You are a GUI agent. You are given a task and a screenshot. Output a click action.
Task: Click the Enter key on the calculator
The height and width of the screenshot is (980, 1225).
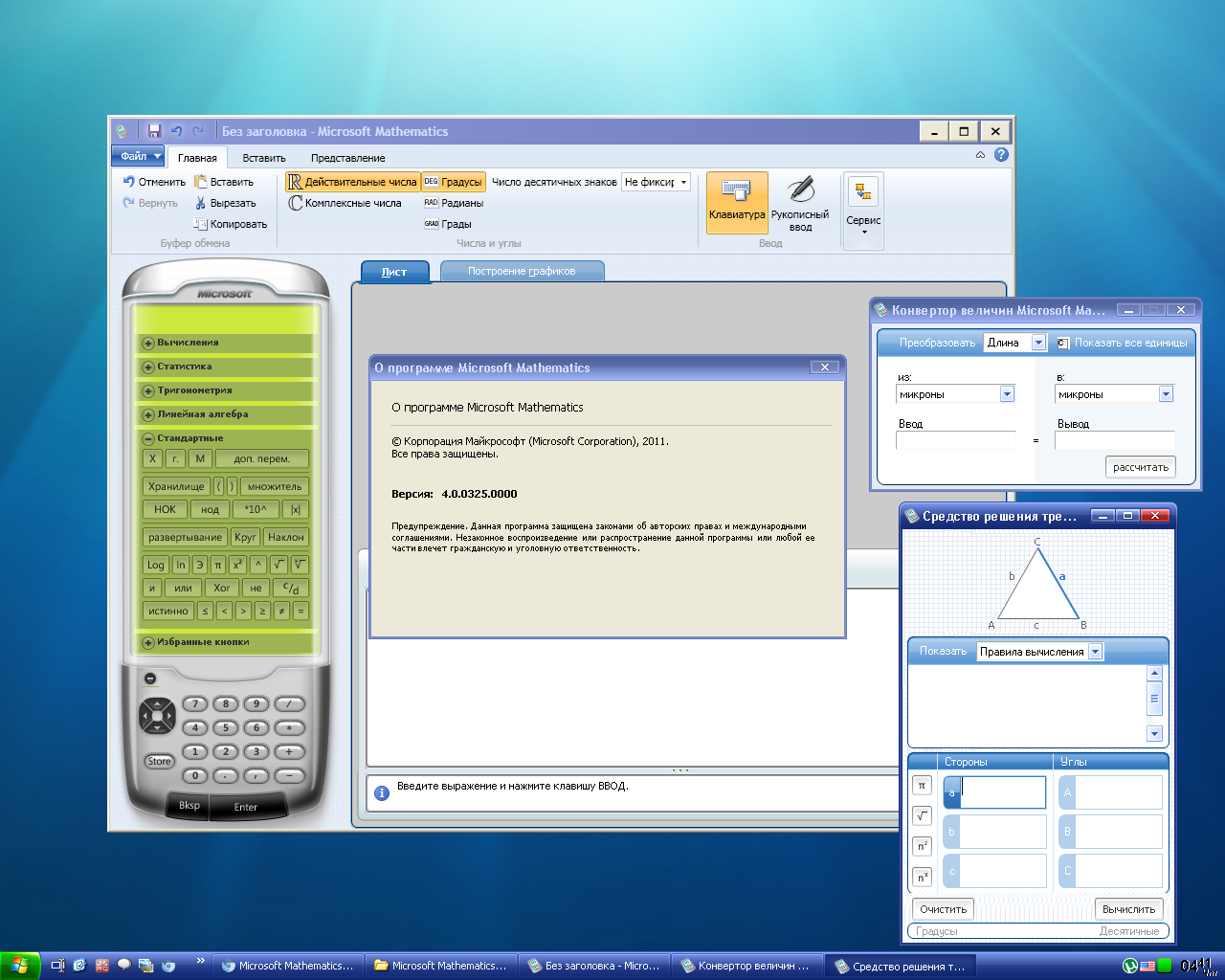click(x=246, y=807)
